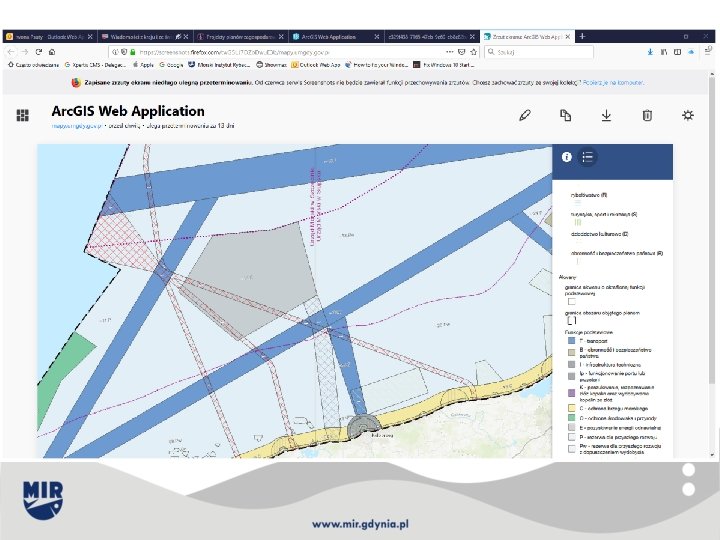720x540 pixels.
Task: Click the Pocket save icon in address bar
Action: click(462, 52)
